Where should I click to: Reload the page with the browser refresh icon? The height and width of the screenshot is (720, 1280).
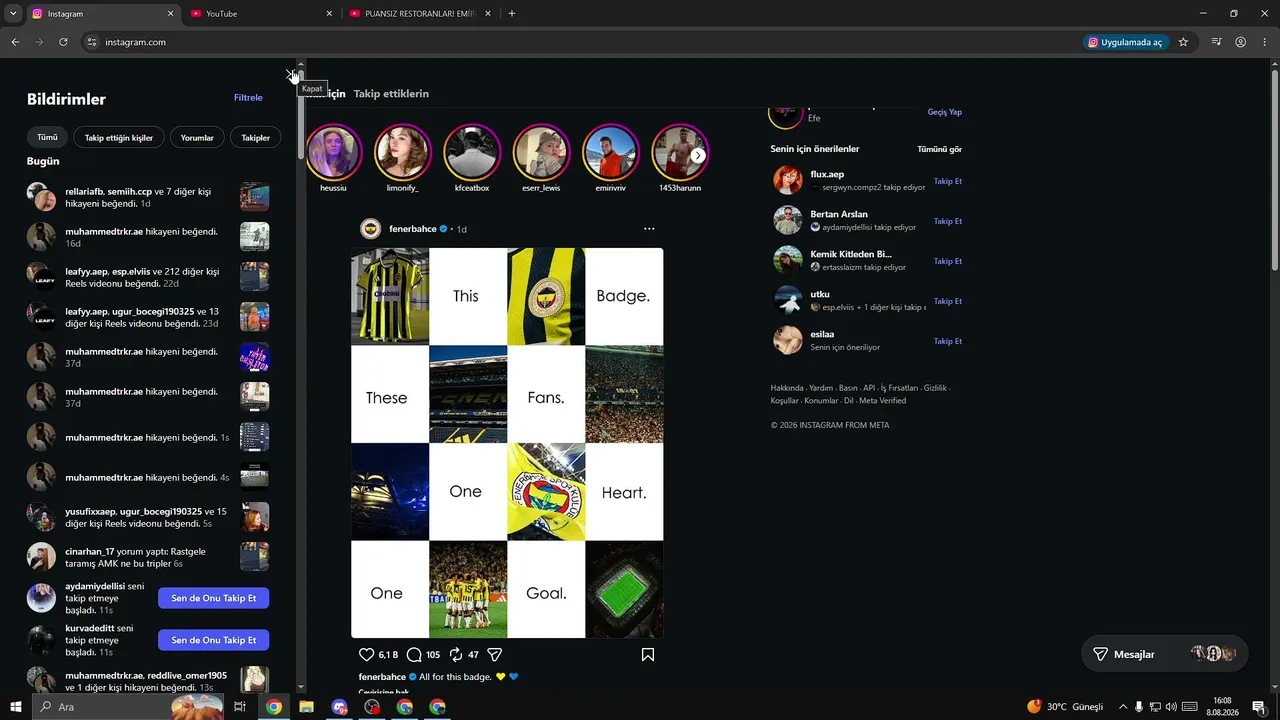(63, 42)
